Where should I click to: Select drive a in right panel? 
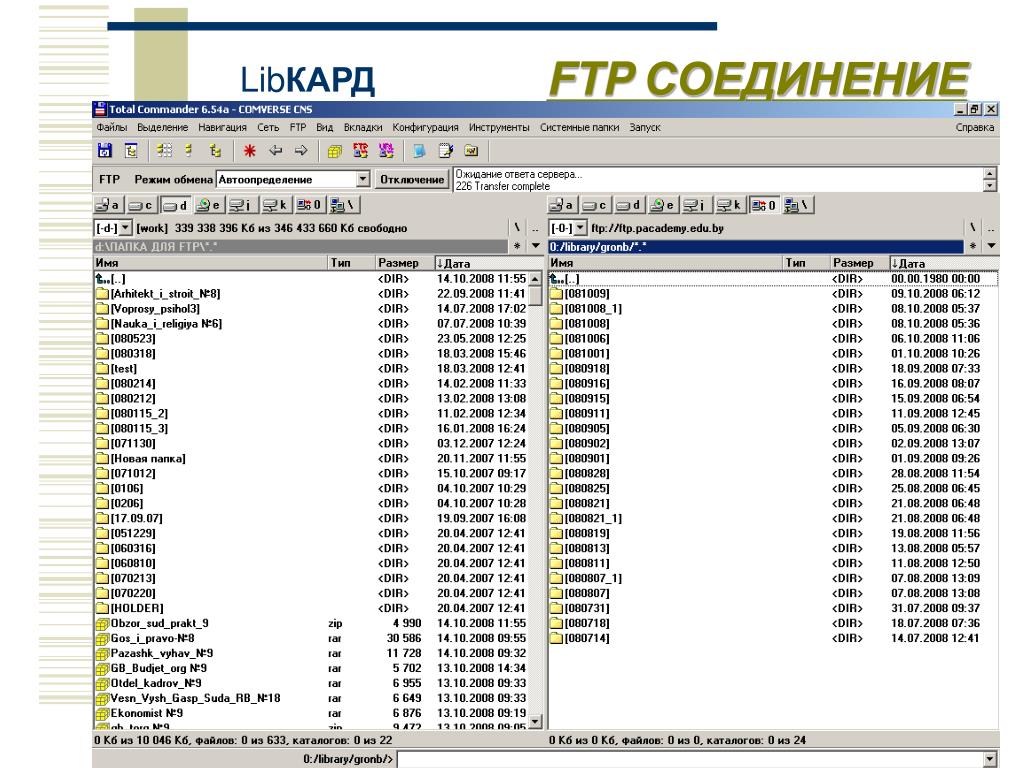(562, 205)
